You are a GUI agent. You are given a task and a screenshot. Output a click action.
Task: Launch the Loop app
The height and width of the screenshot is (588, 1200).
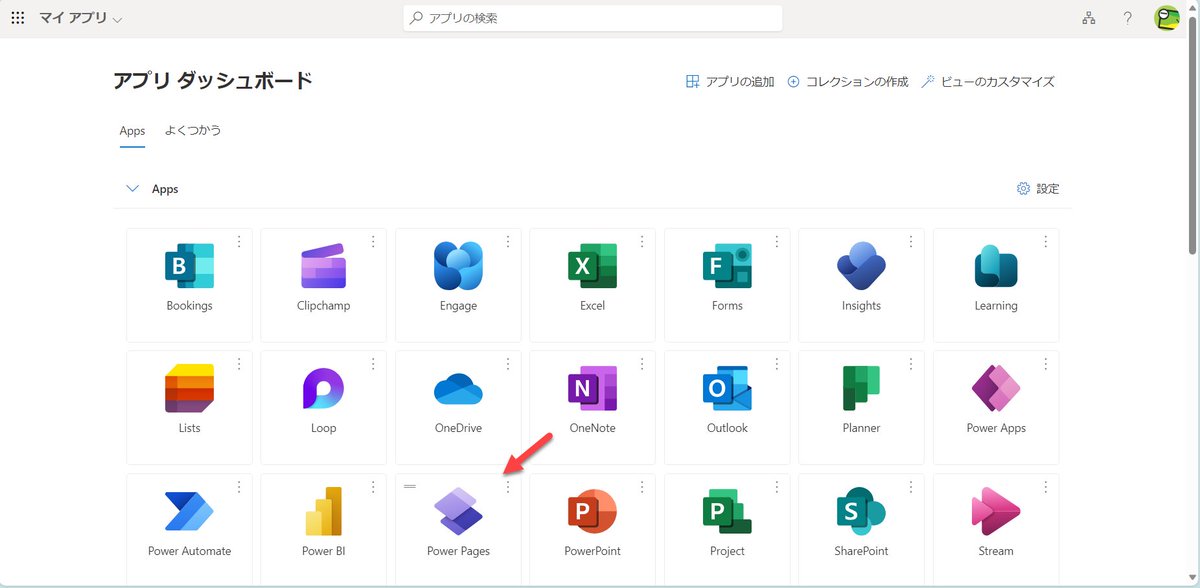323,388
